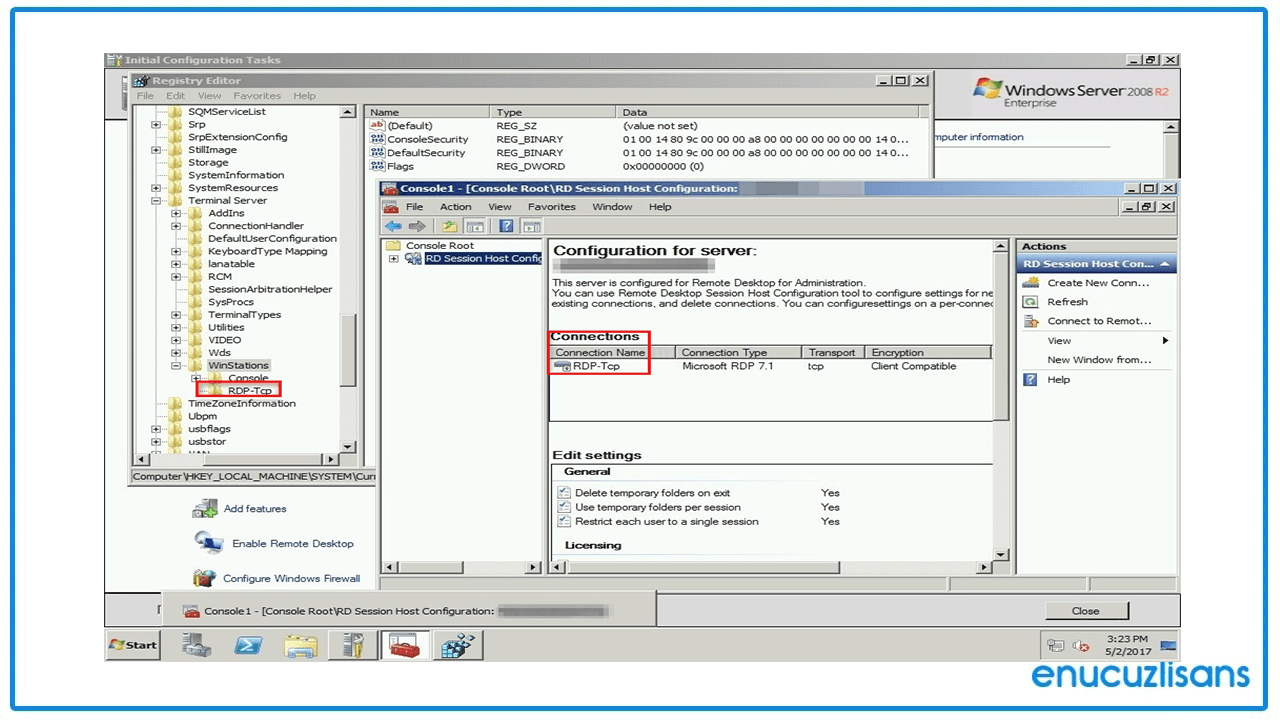Click the Create New Connection icon in Actions pane
This screenshot has width=1280, height=720.
click(1030, 282)
